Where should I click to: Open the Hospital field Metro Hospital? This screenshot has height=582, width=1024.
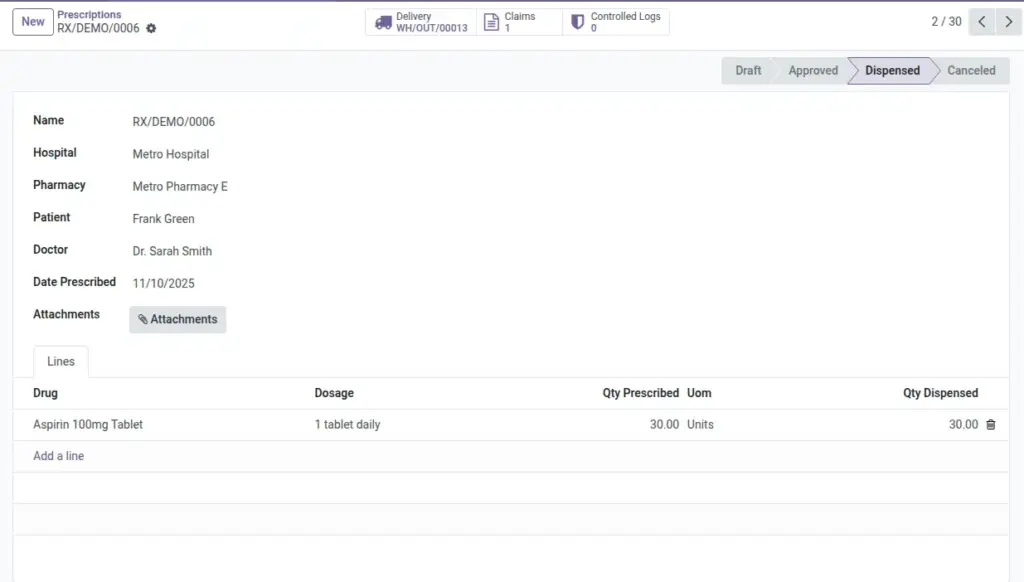point(170,154)
